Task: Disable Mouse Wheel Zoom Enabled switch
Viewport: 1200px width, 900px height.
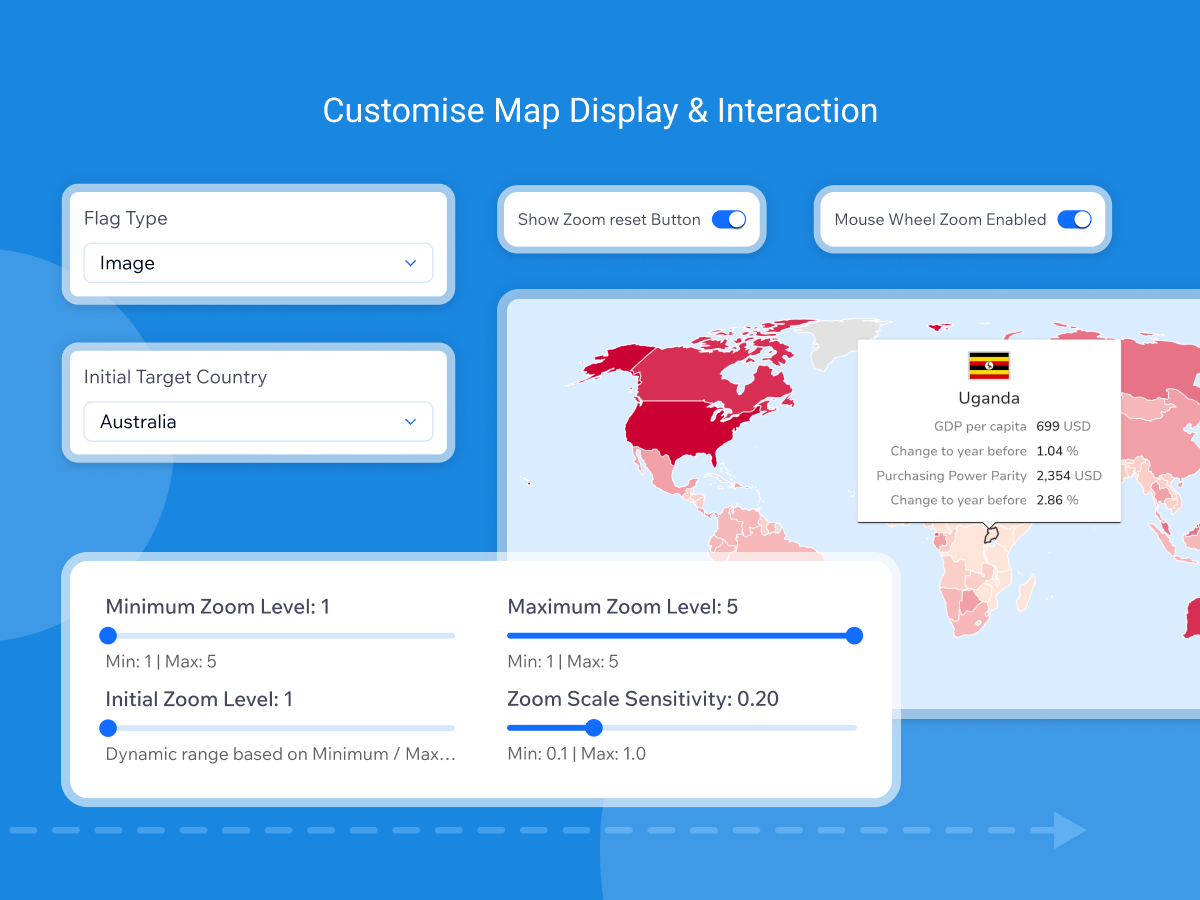Action: 1074,220
